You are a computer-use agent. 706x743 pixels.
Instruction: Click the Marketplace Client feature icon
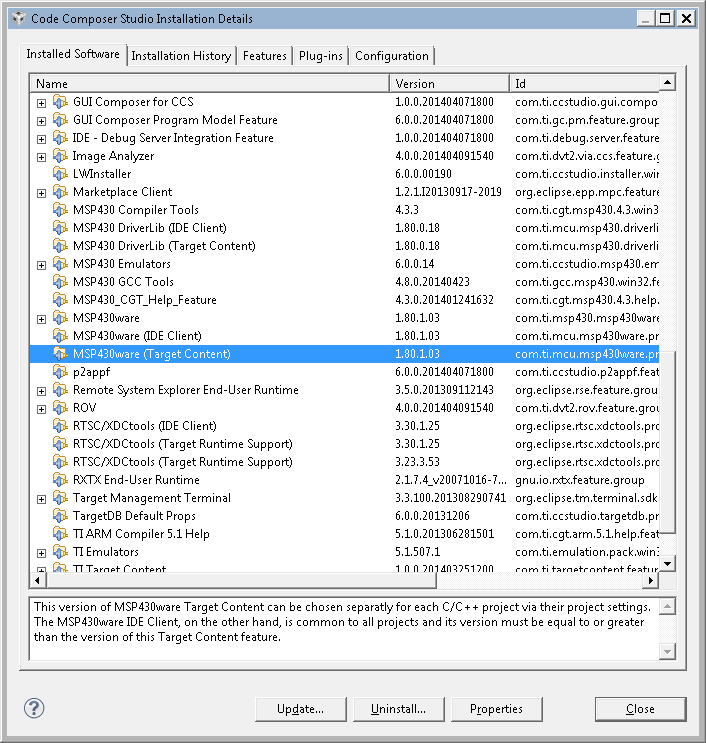coord(60,192)
